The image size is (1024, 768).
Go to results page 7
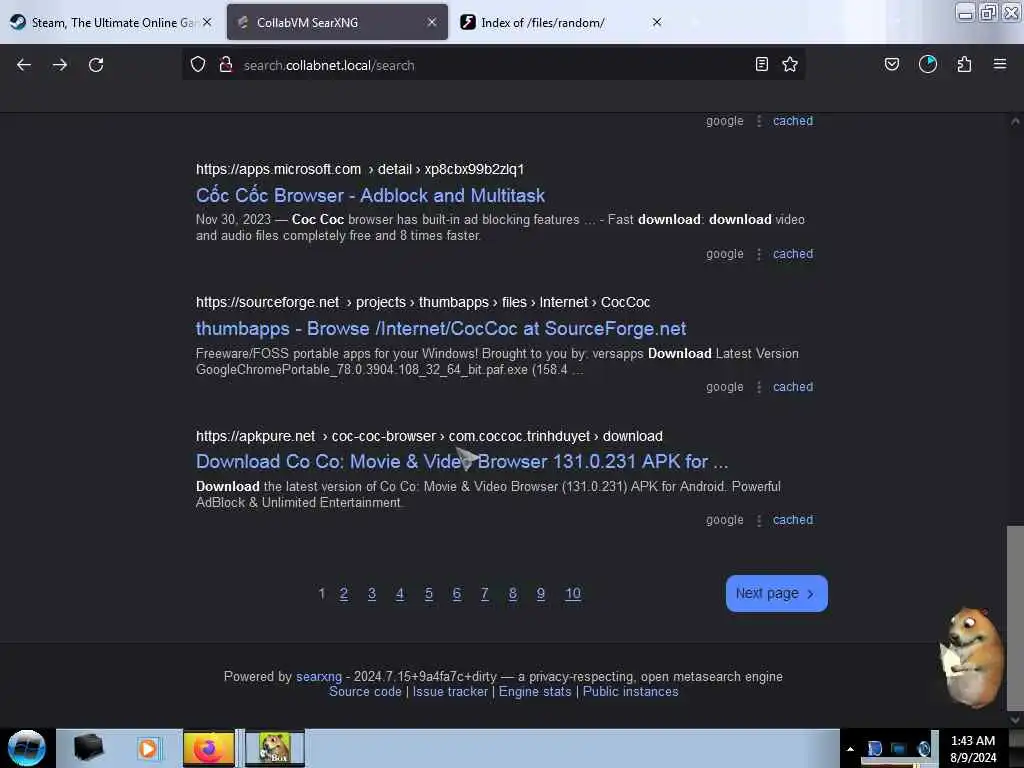(x=485, y=594)
